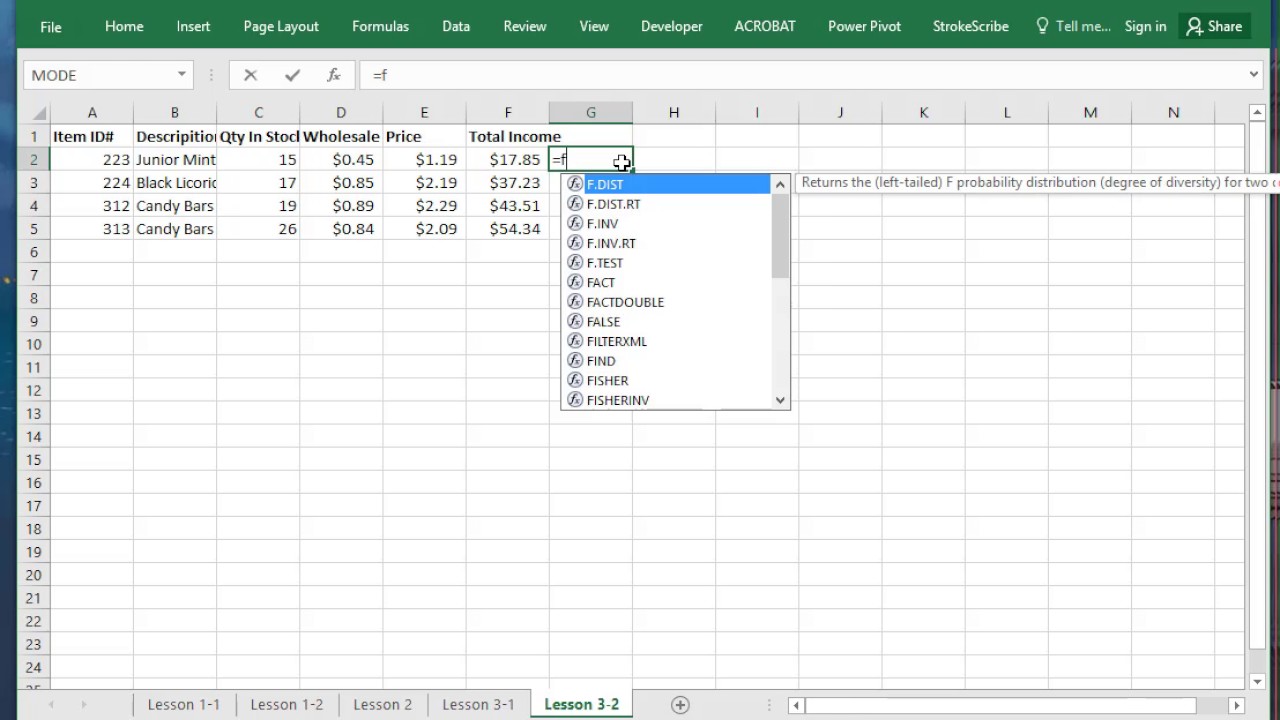Cancel the formula entry with X icon
The image size is (1280, 720).
250,75
